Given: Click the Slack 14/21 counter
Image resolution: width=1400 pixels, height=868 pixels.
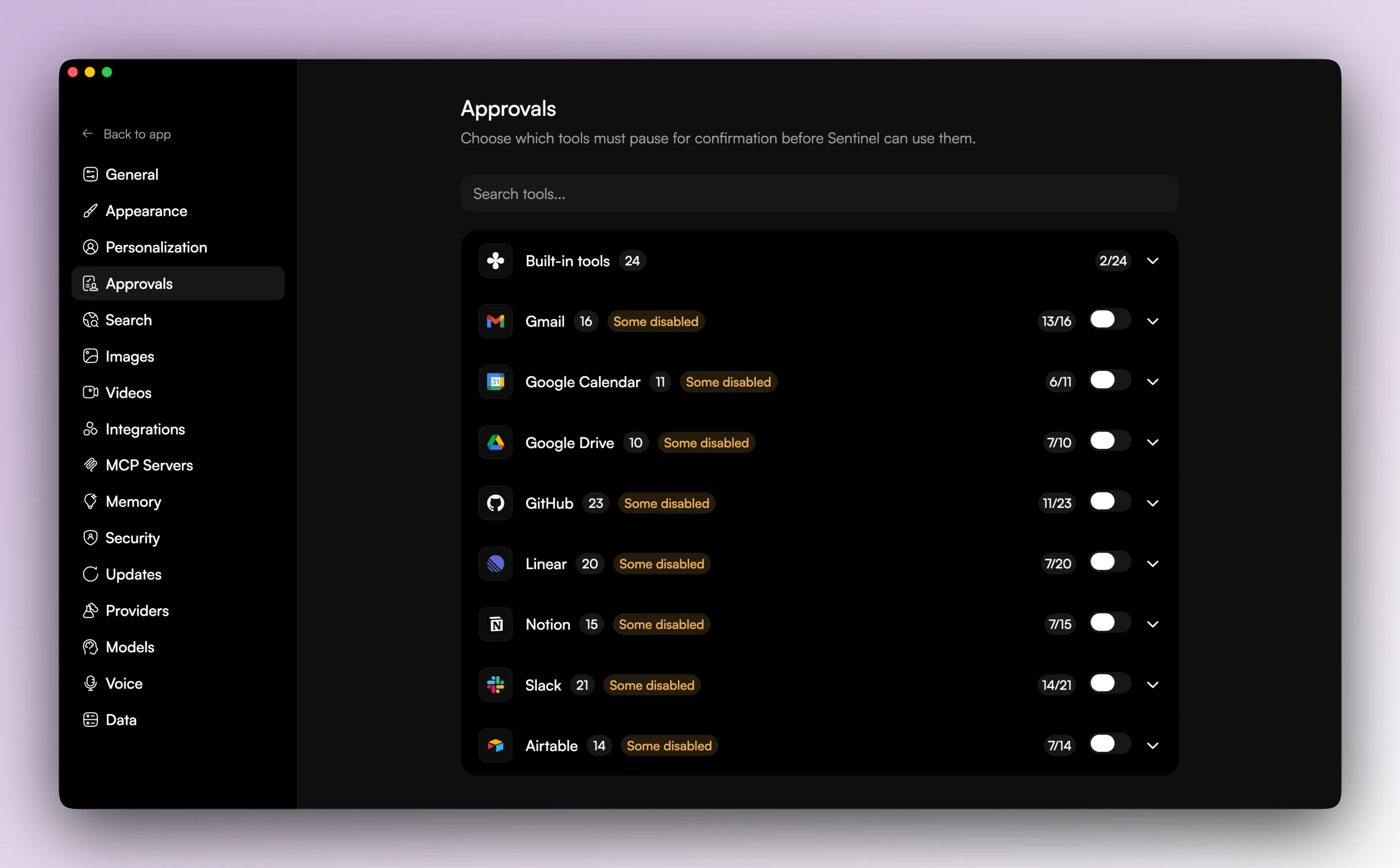Looking at the screenshot, I should pyautogui.click(x=1056, y=686).
